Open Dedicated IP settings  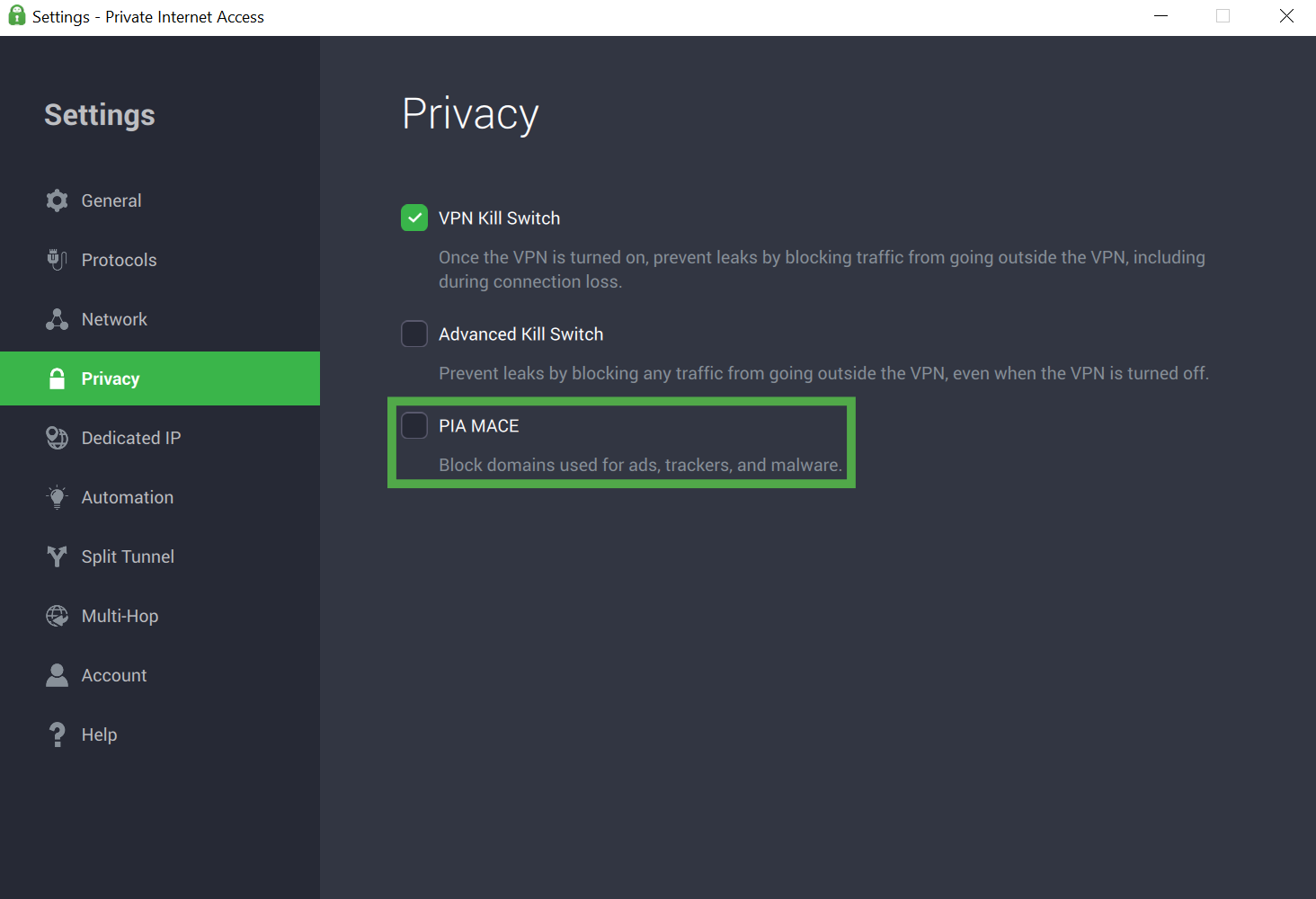click(160, 438)
